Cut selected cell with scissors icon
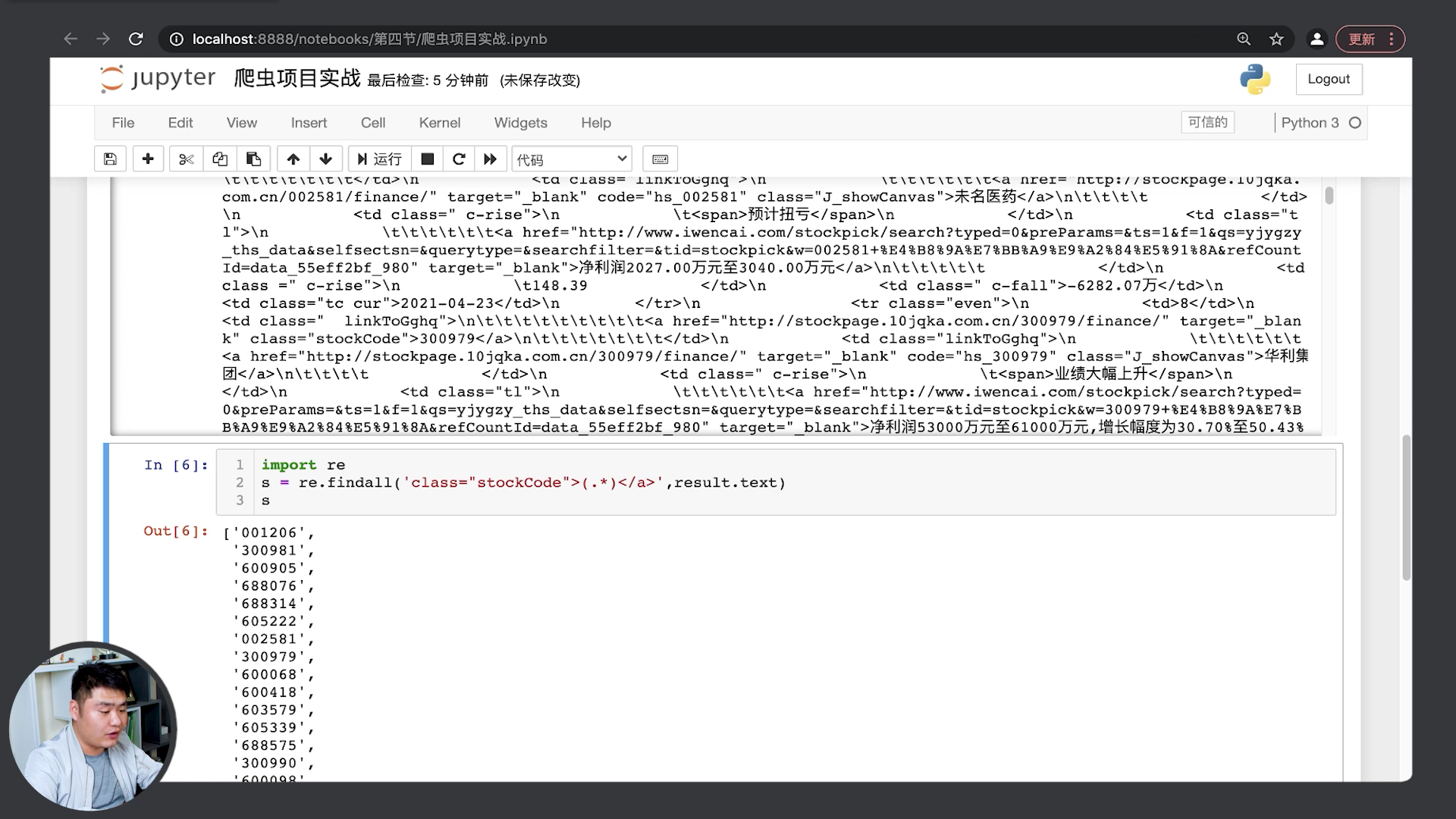Image resolution: width=1456 pixels, height=819 pixels. [186, 159]
